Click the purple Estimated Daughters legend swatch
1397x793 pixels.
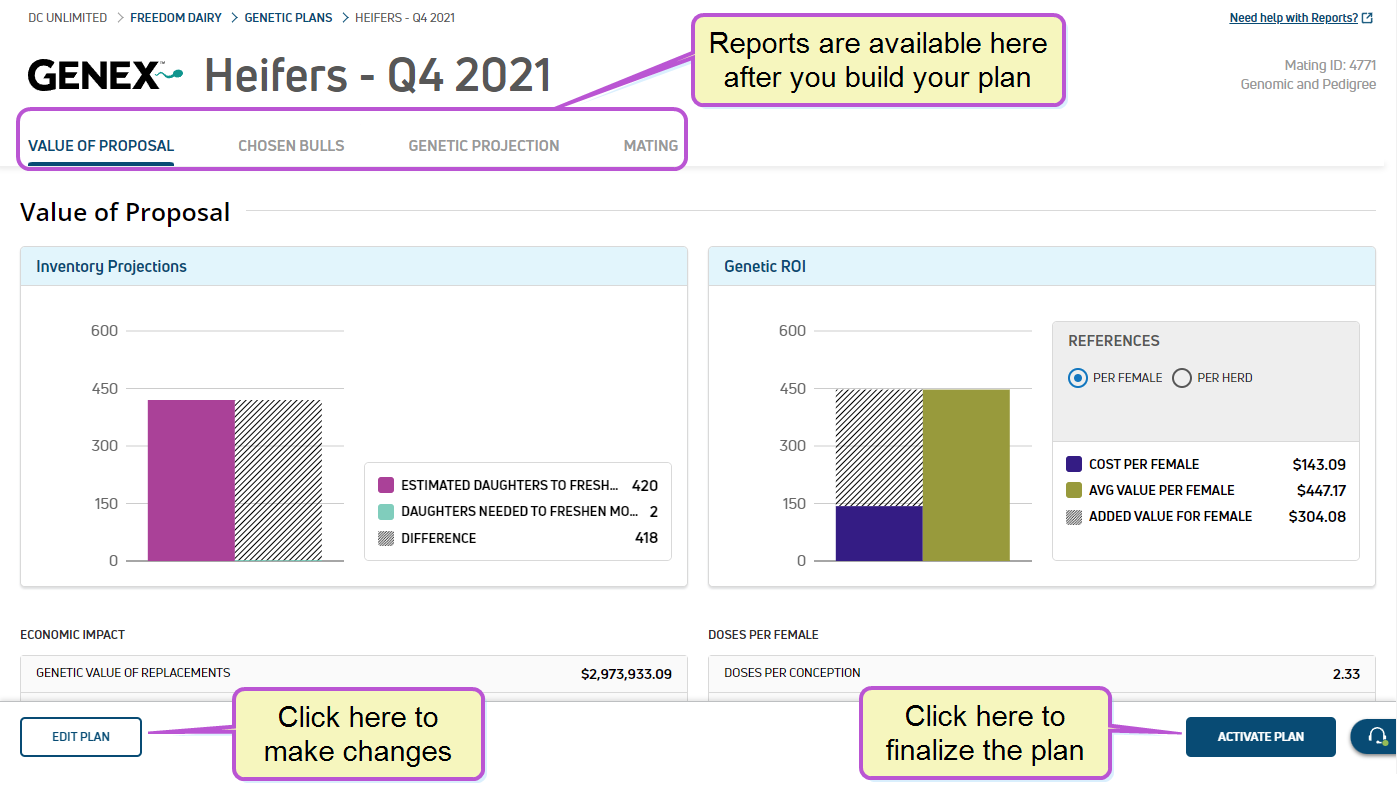pos(386,486)
